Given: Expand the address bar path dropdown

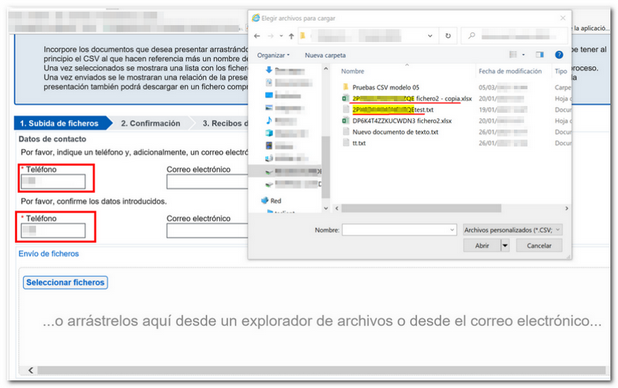Looking at the screenshot, I should click(430, 36).
